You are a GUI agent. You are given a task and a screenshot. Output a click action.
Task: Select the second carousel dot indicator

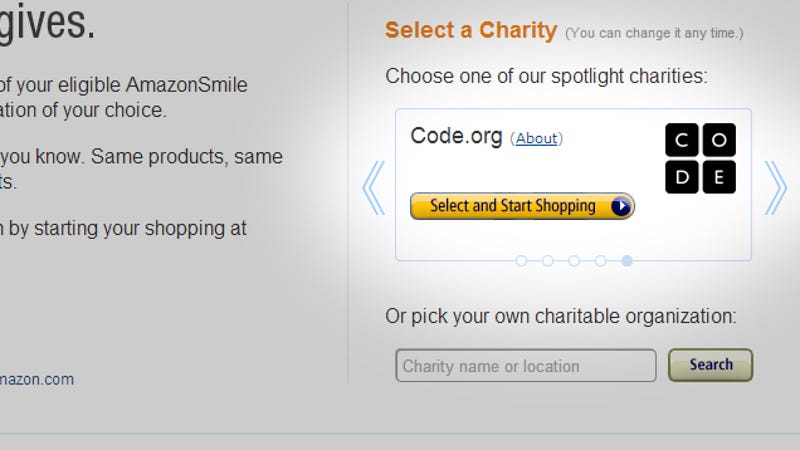pyautogui.click(x=547, y=261)
